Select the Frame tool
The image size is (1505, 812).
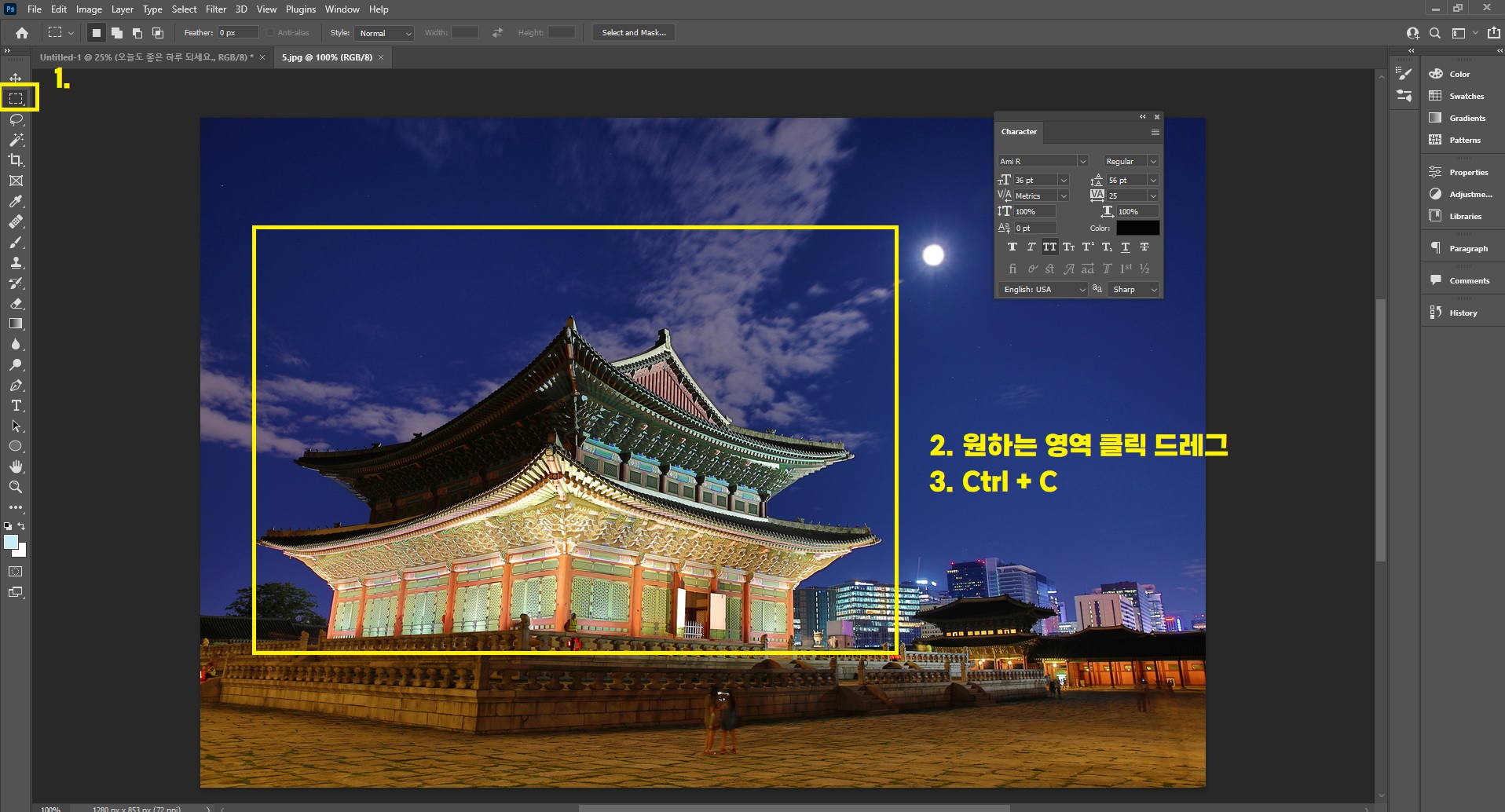tap(16, 181)
